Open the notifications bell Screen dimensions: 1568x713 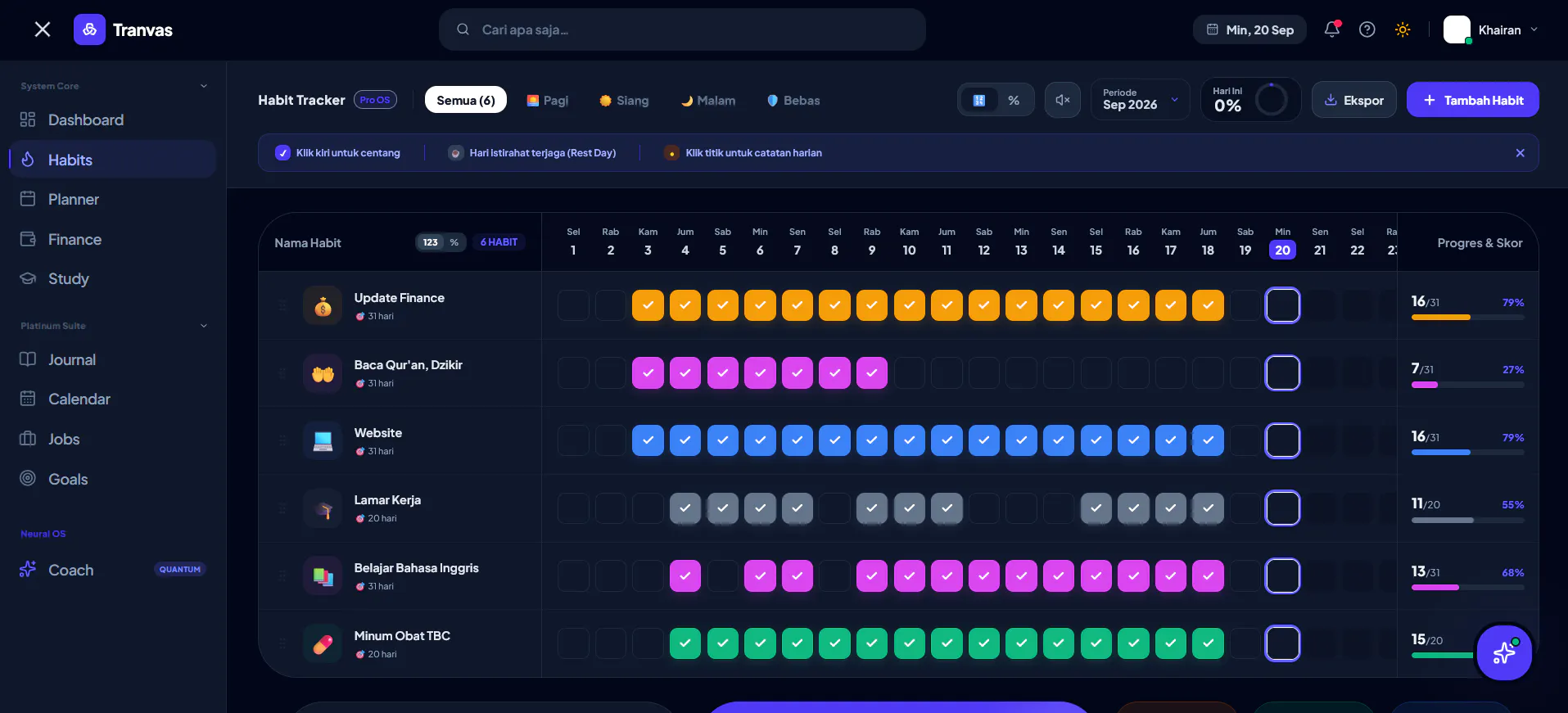click(x=1332, y=29)
